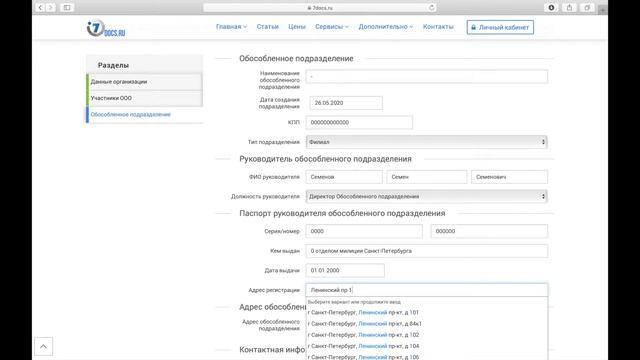
Task: Click the КПП input field
Action: click(x=359, y=122)
